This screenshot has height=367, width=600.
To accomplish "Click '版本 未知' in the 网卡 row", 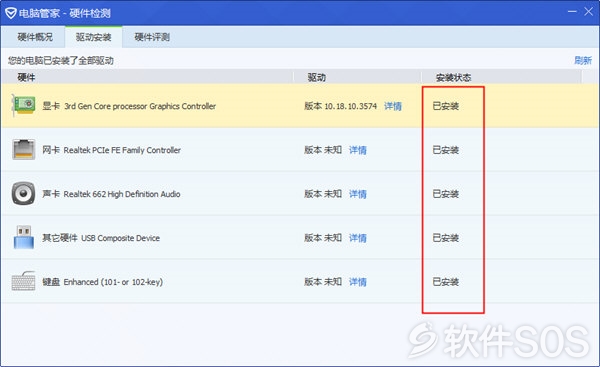I will tap(323, 150).
